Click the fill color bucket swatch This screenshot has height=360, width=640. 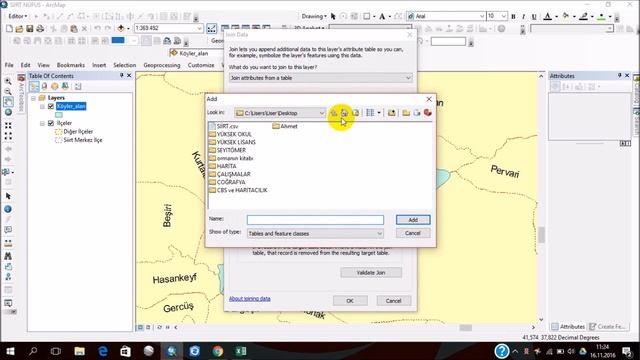tap(566, 16)
